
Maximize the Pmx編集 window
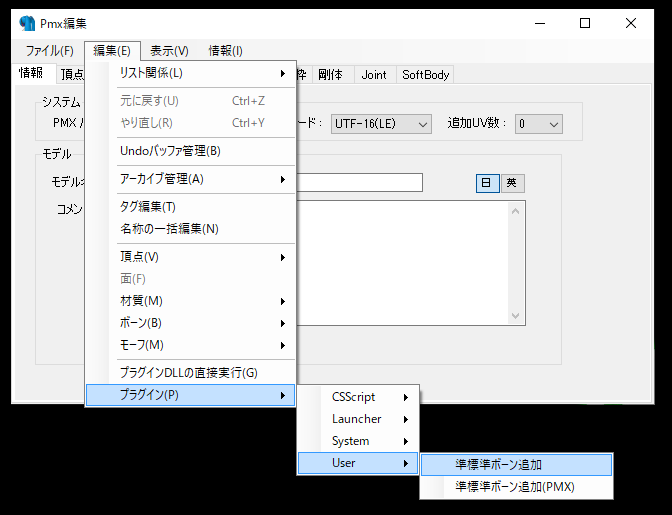point(585,23)
